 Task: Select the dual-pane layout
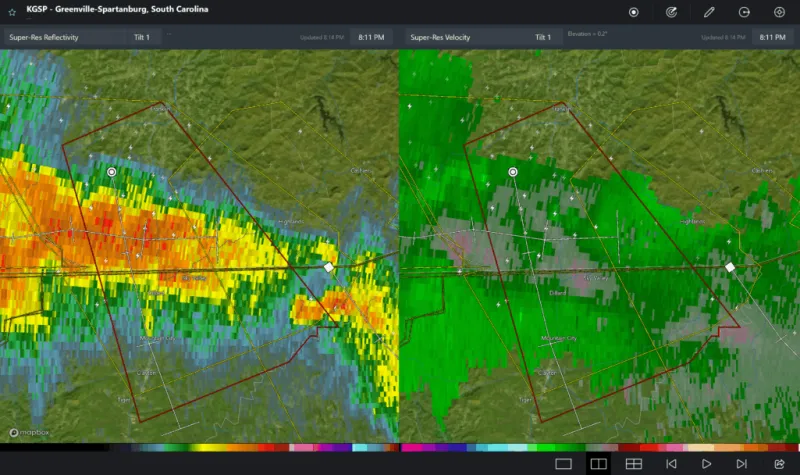(598, 464)
